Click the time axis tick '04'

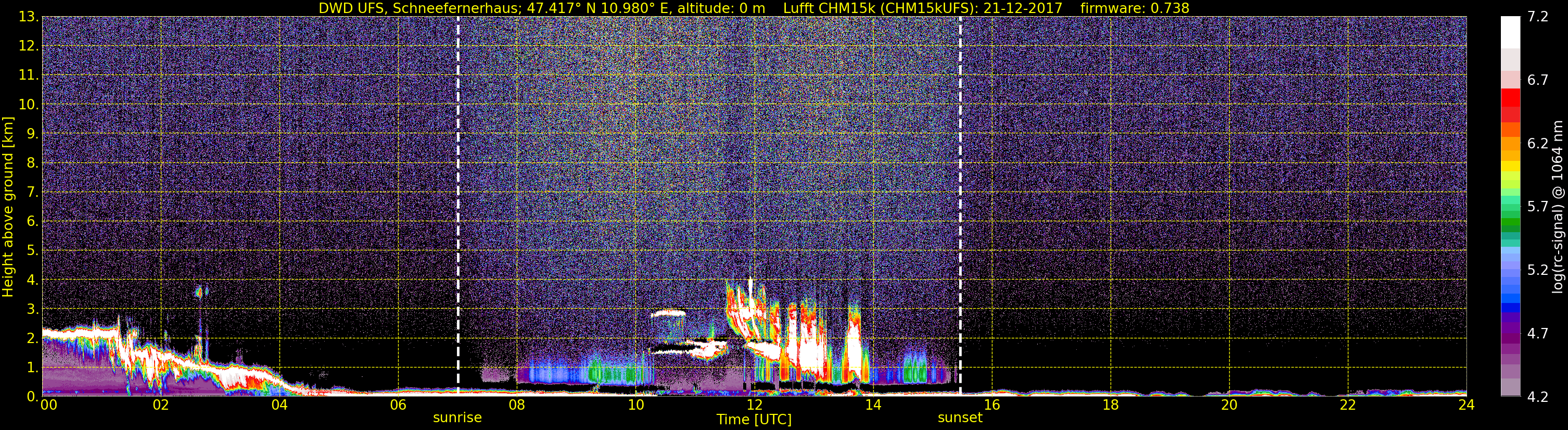pos(279,405)
